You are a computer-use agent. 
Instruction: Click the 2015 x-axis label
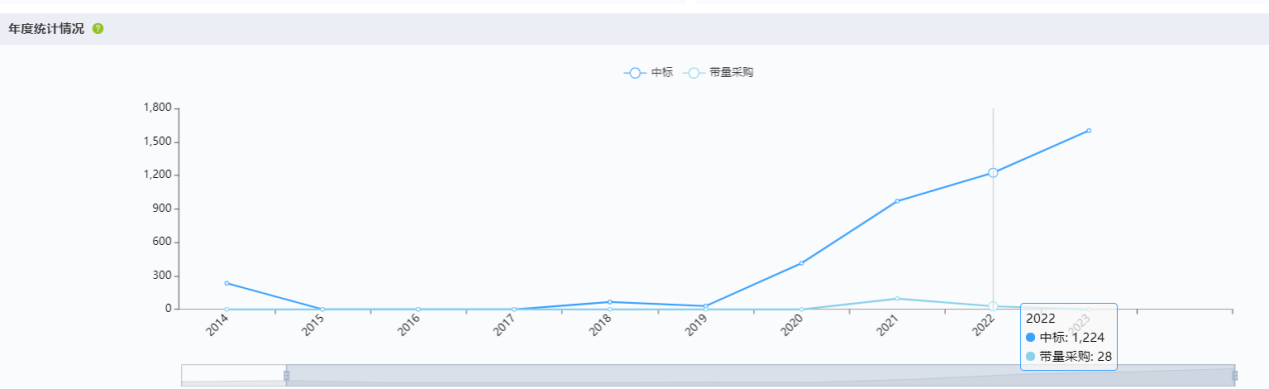[x=312, y=325]
